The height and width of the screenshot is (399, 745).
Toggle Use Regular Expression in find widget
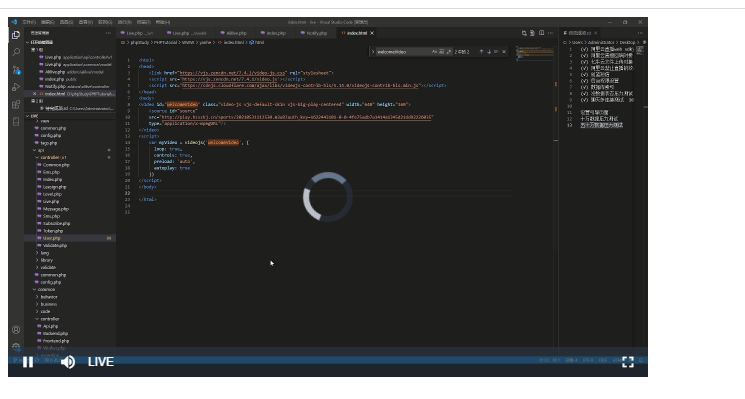pos(449,51)
